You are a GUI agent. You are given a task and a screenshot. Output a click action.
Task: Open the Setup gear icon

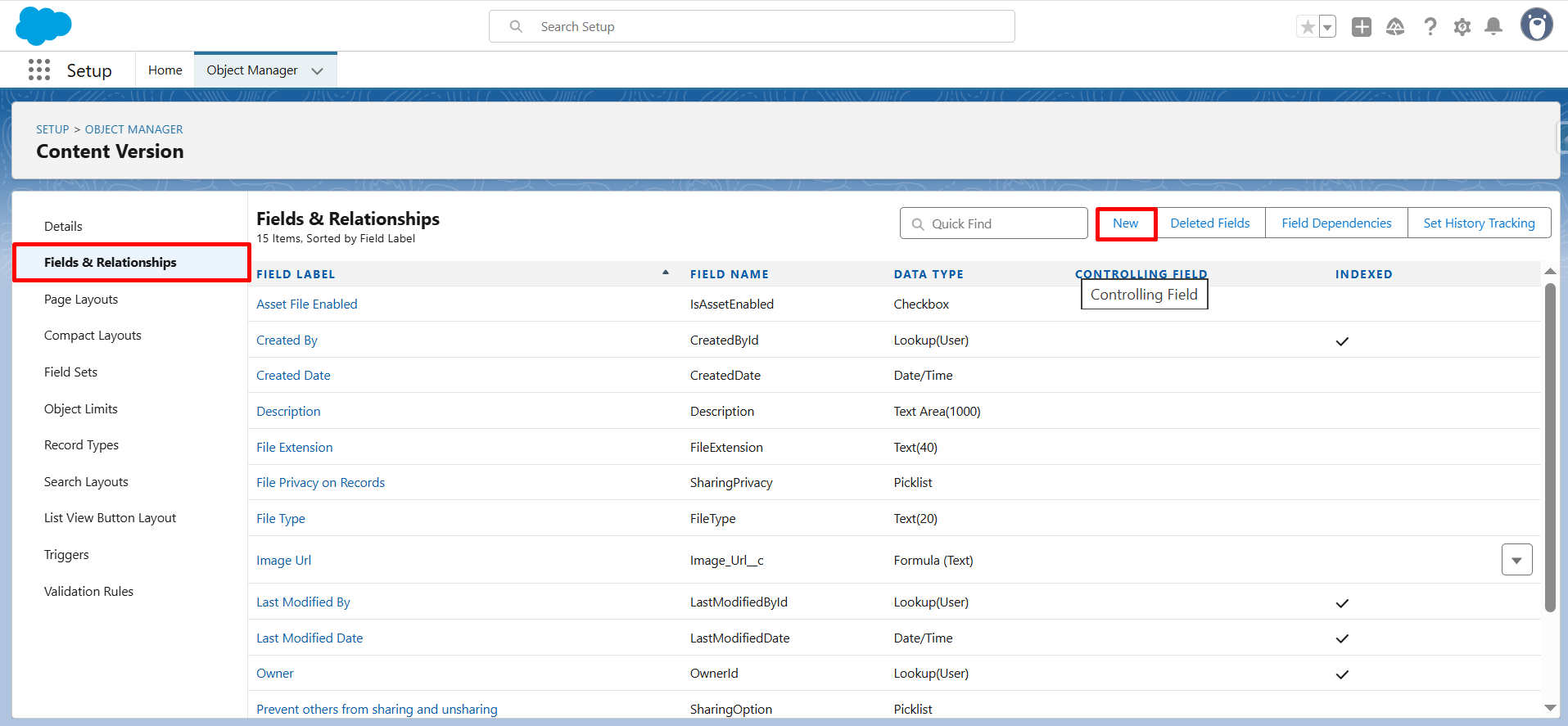[1462, 27]
